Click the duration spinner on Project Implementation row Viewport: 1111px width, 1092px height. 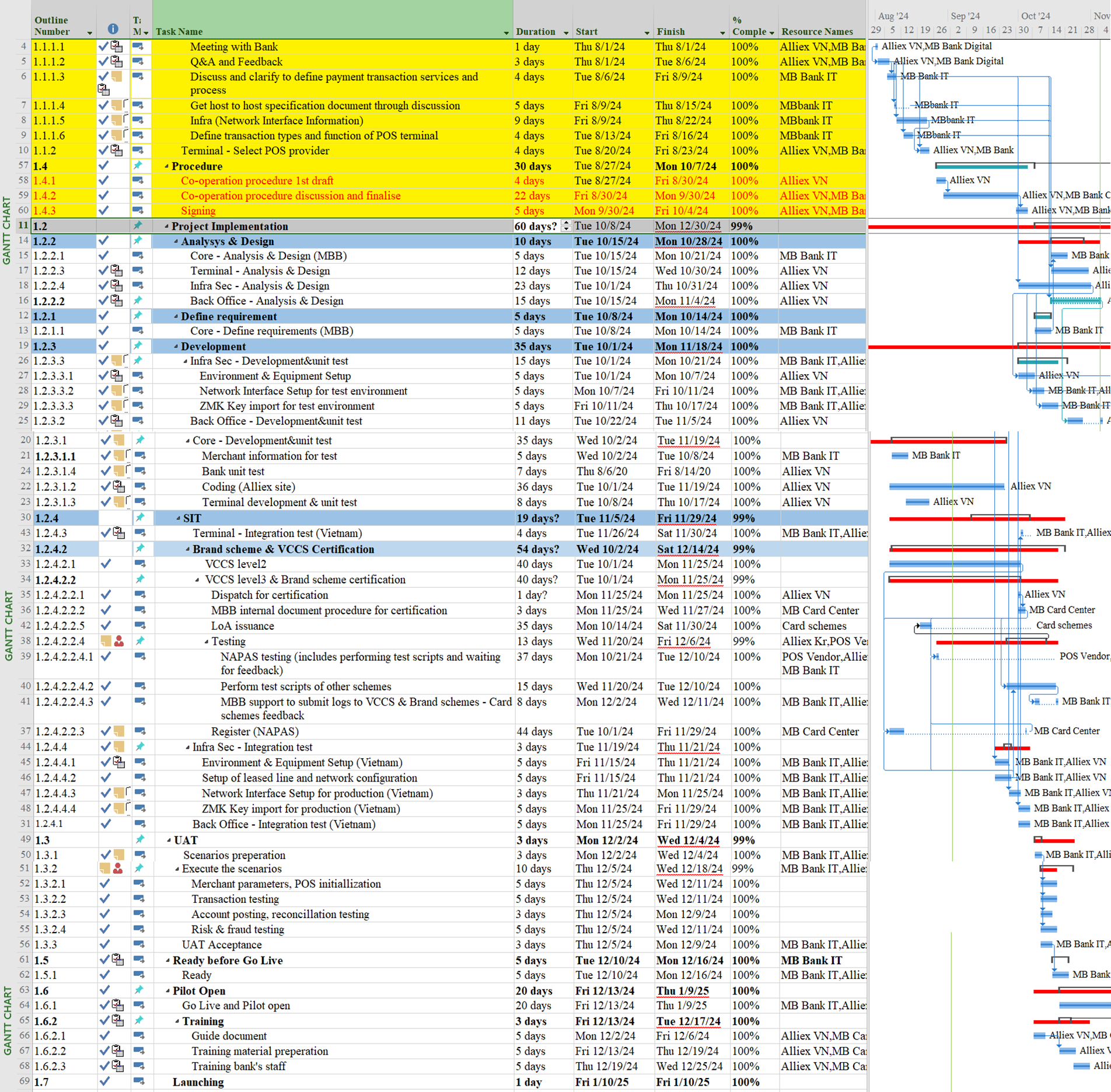(565, 226)
